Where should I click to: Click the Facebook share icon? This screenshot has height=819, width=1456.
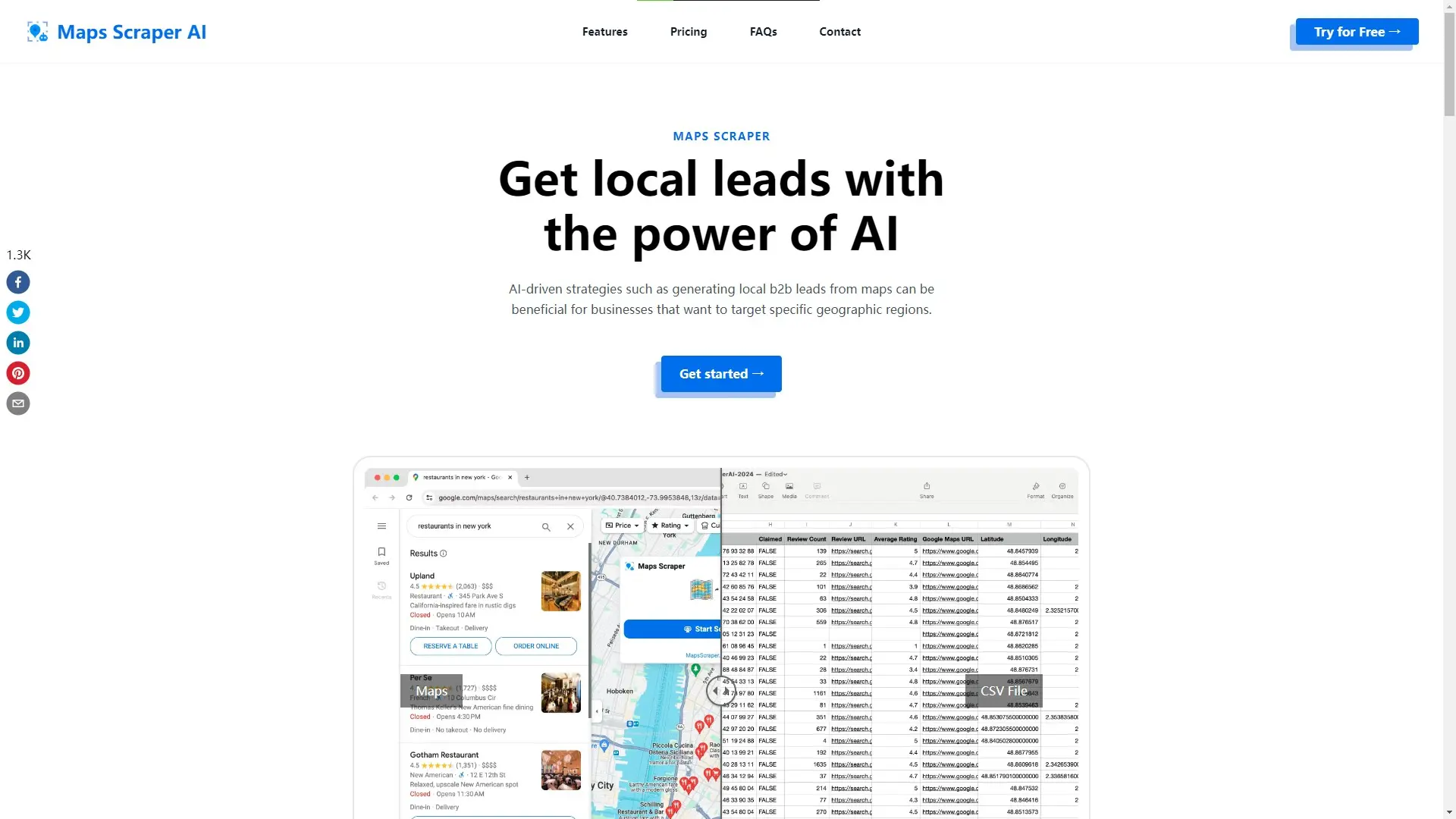pos(18,282)
